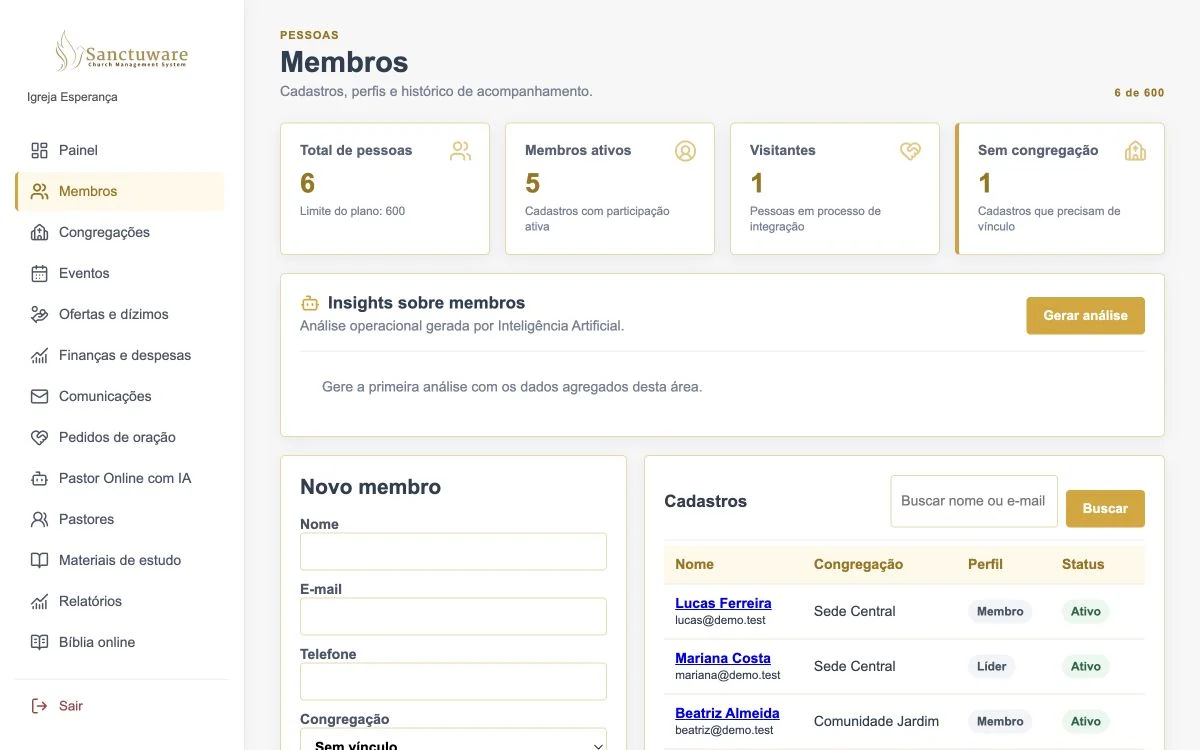Open Pedidos de oração page

click(x=119, y=437)
